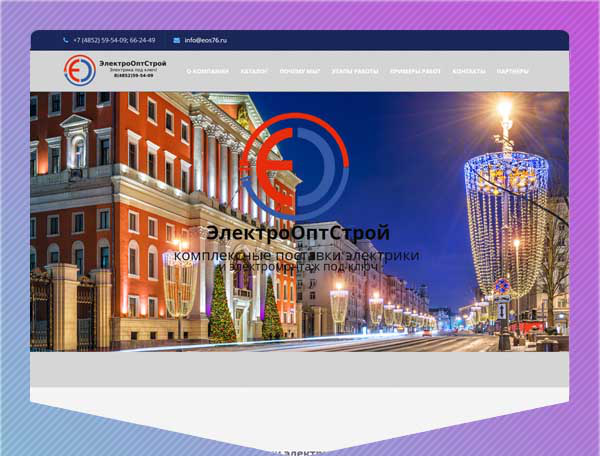Click the ЭлектроОптСтрой logo in the header

pyautogui.click(x=80, y=70)
